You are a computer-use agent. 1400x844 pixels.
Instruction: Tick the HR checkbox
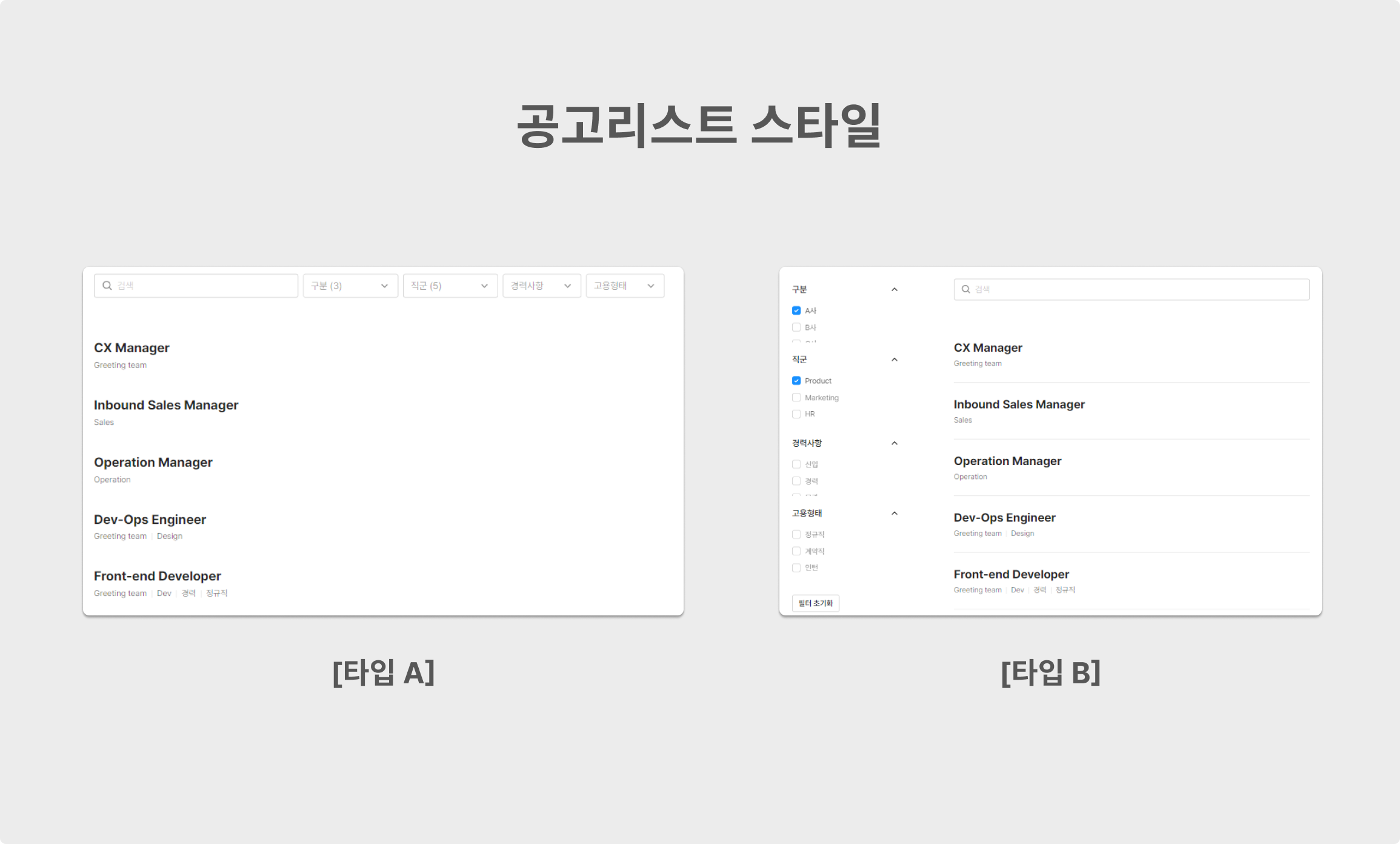coord(796,414)
